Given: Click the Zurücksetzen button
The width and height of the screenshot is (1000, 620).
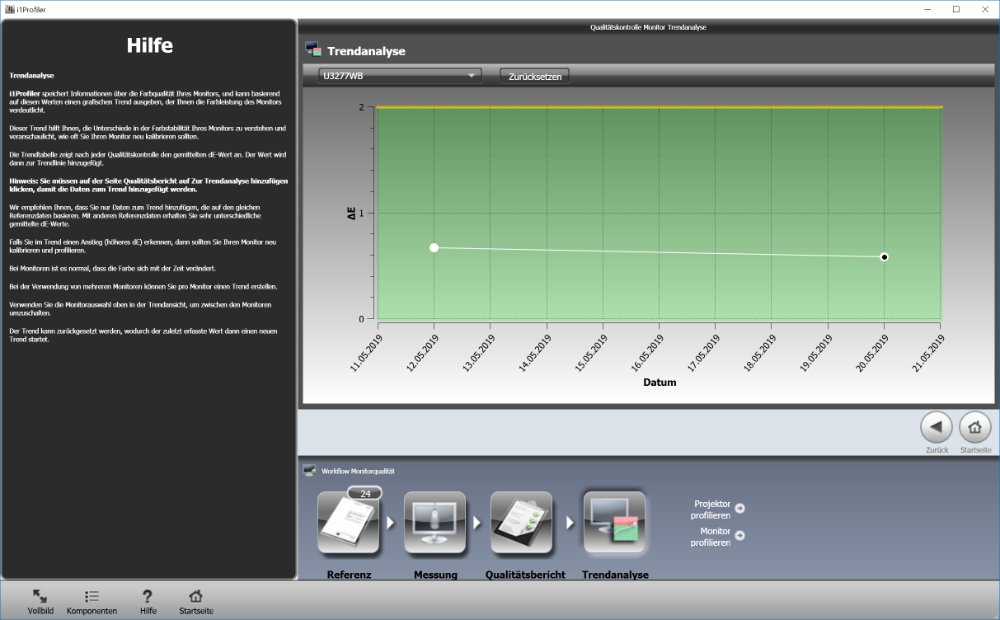Looking at the screenshot, I should [x=534, y=76].
